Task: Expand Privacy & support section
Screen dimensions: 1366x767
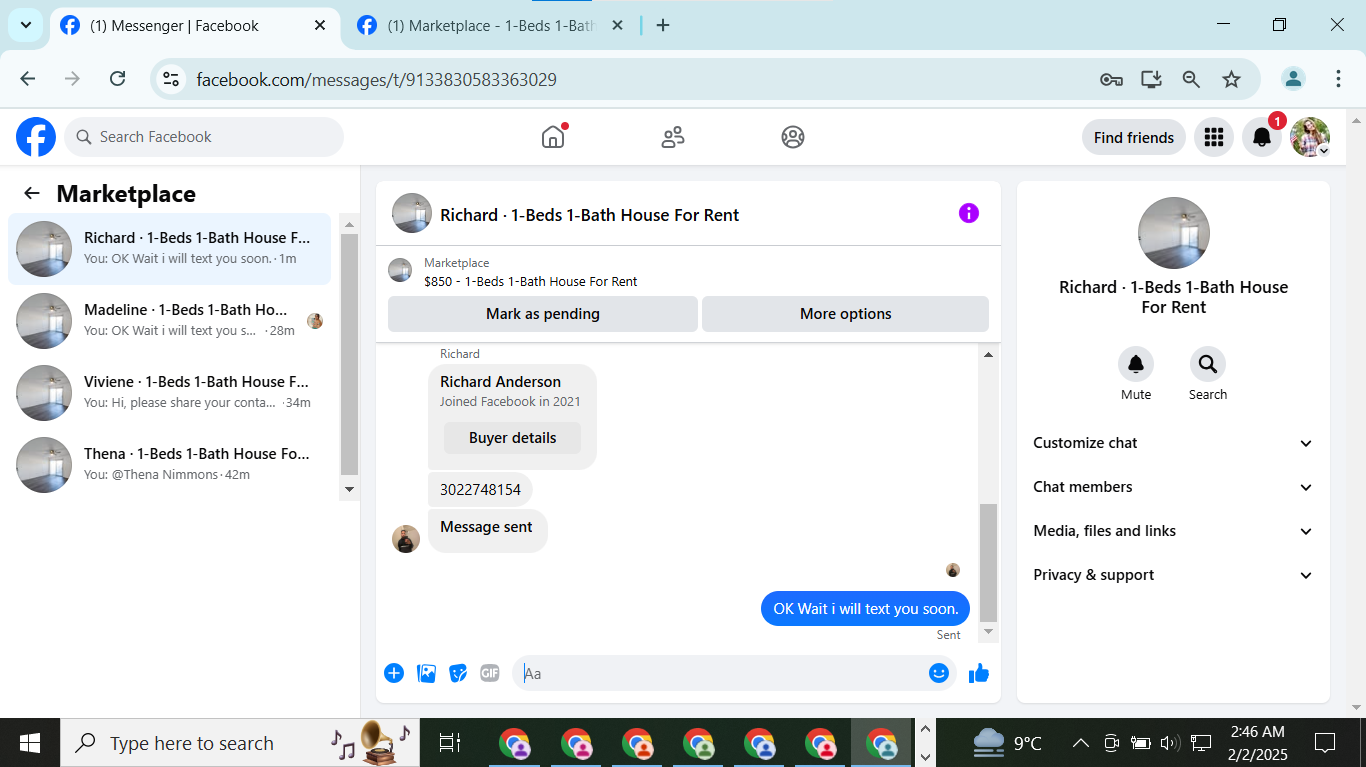Action: point(1173,575)
